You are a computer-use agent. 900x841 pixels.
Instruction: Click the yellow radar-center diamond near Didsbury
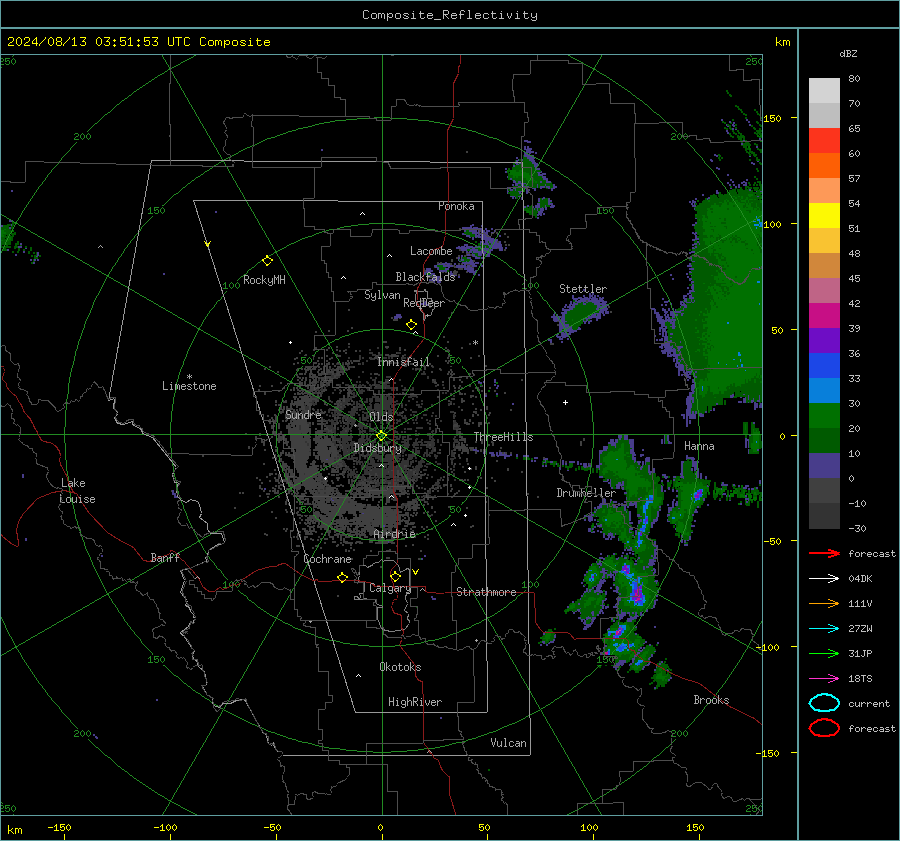381,436
